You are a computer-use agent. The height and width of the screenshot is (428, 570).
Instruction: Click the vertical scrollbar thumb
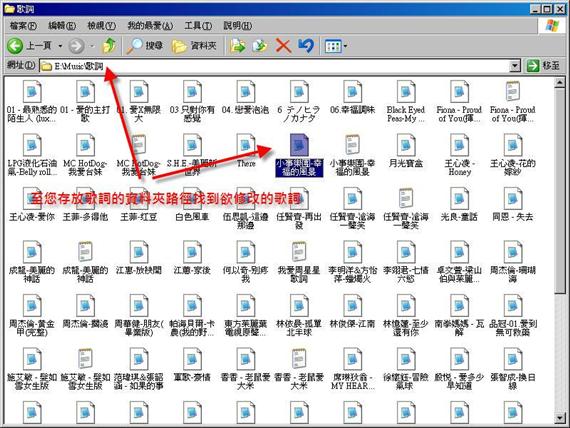(x=559, y=191)
